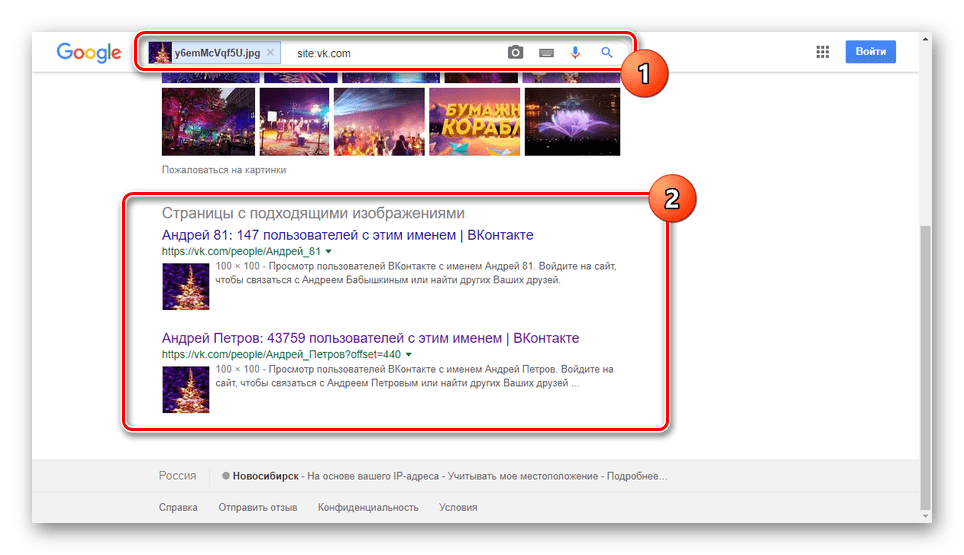Open the Google apps grid

pyautogui.click(x=823, y=52)
